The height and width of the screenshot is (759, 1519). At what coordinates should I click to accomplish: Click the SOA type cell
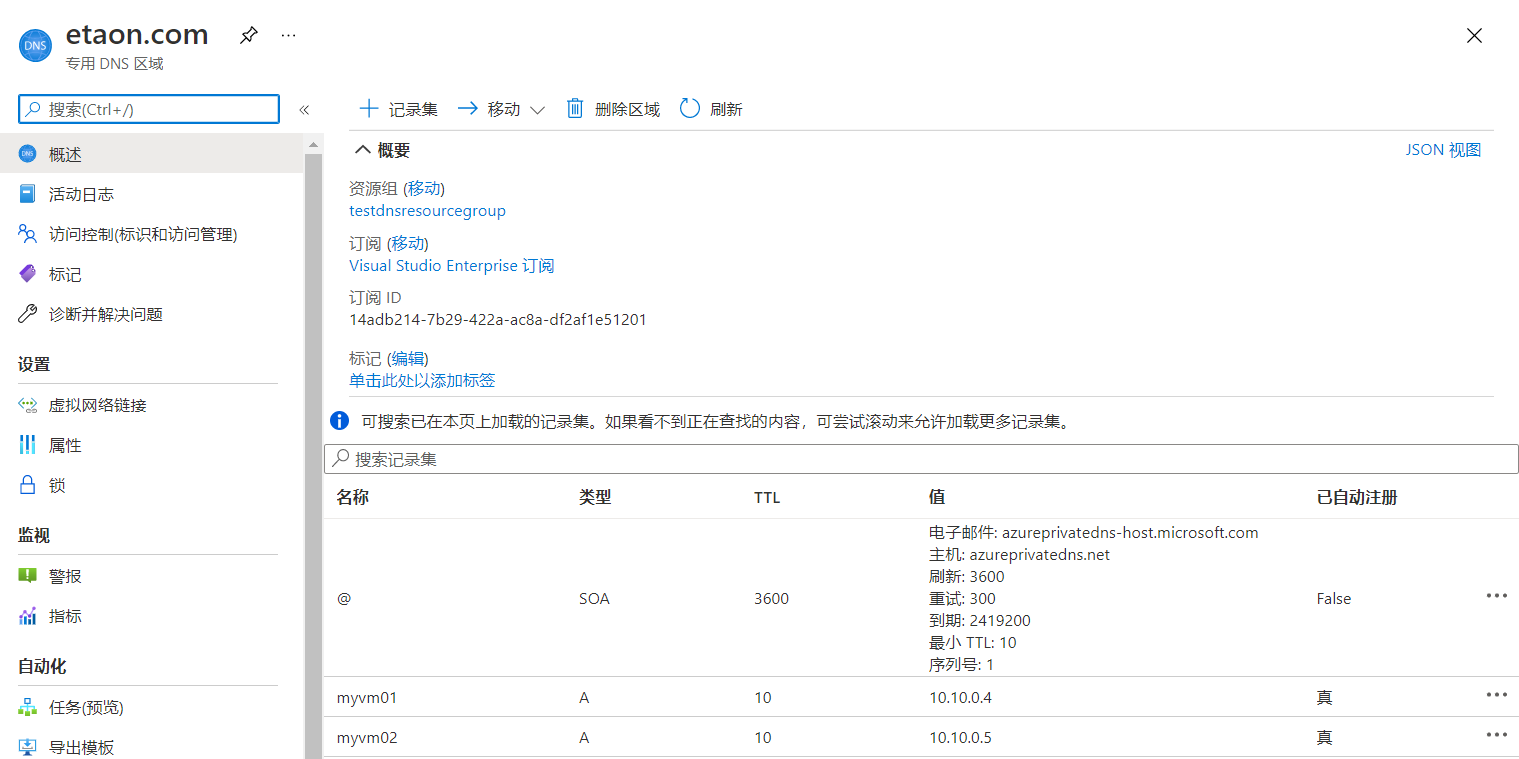tap(594, 598)
